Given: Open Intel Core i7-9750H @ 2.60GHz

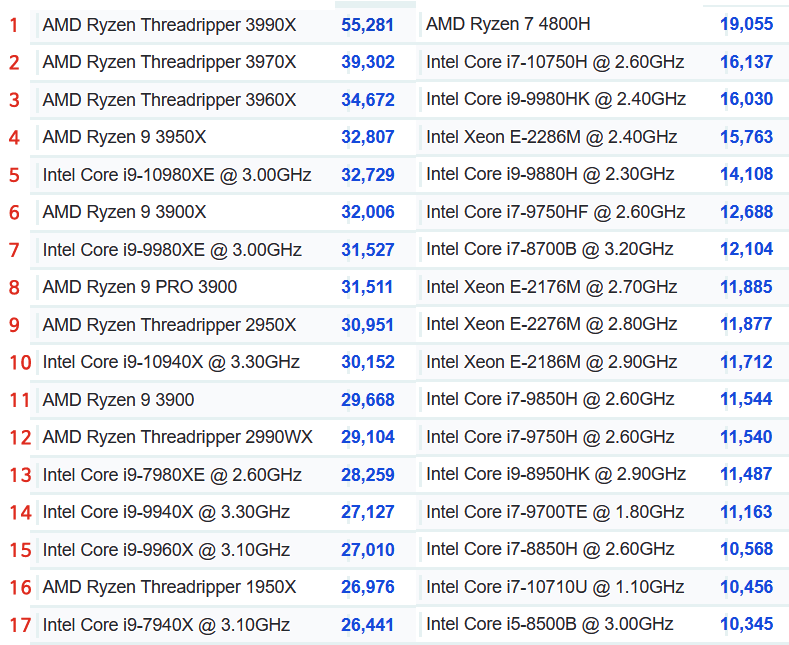Looking at the screenshot, I should (x=550, y=436).
